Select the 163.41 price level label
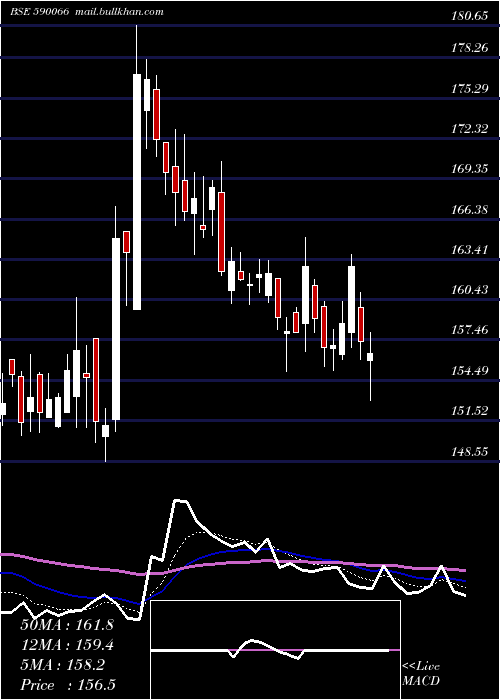Image resolution: width=500 pixels, height=700 pixels. point(468,250)
